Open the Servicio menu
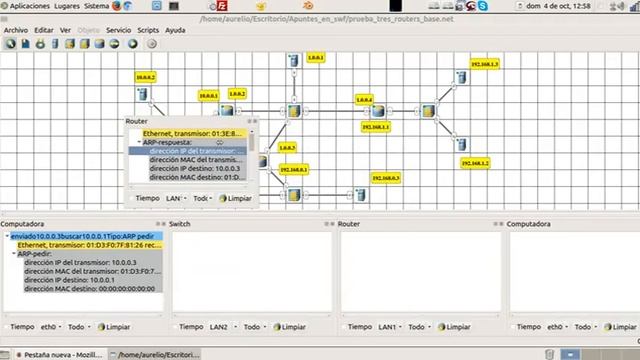This screenshot has height=360, width=640. coord(118,30)
